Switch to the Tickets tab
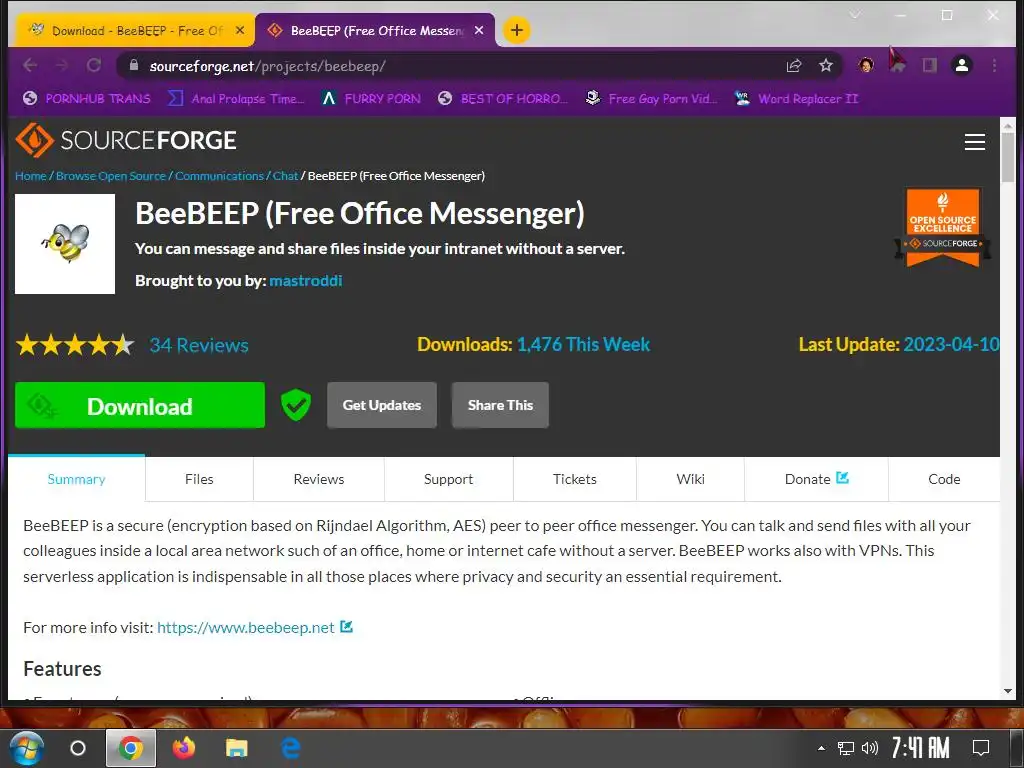The image size is (1024, 768). [x=575, y=479]
